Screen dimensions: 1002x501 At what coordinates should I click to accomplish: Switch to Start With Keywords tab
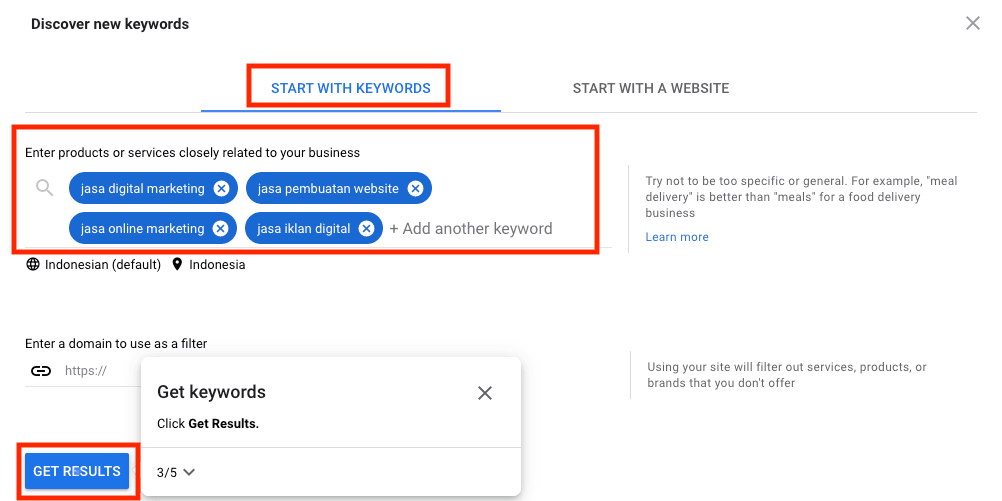click(x=350, y=88)
